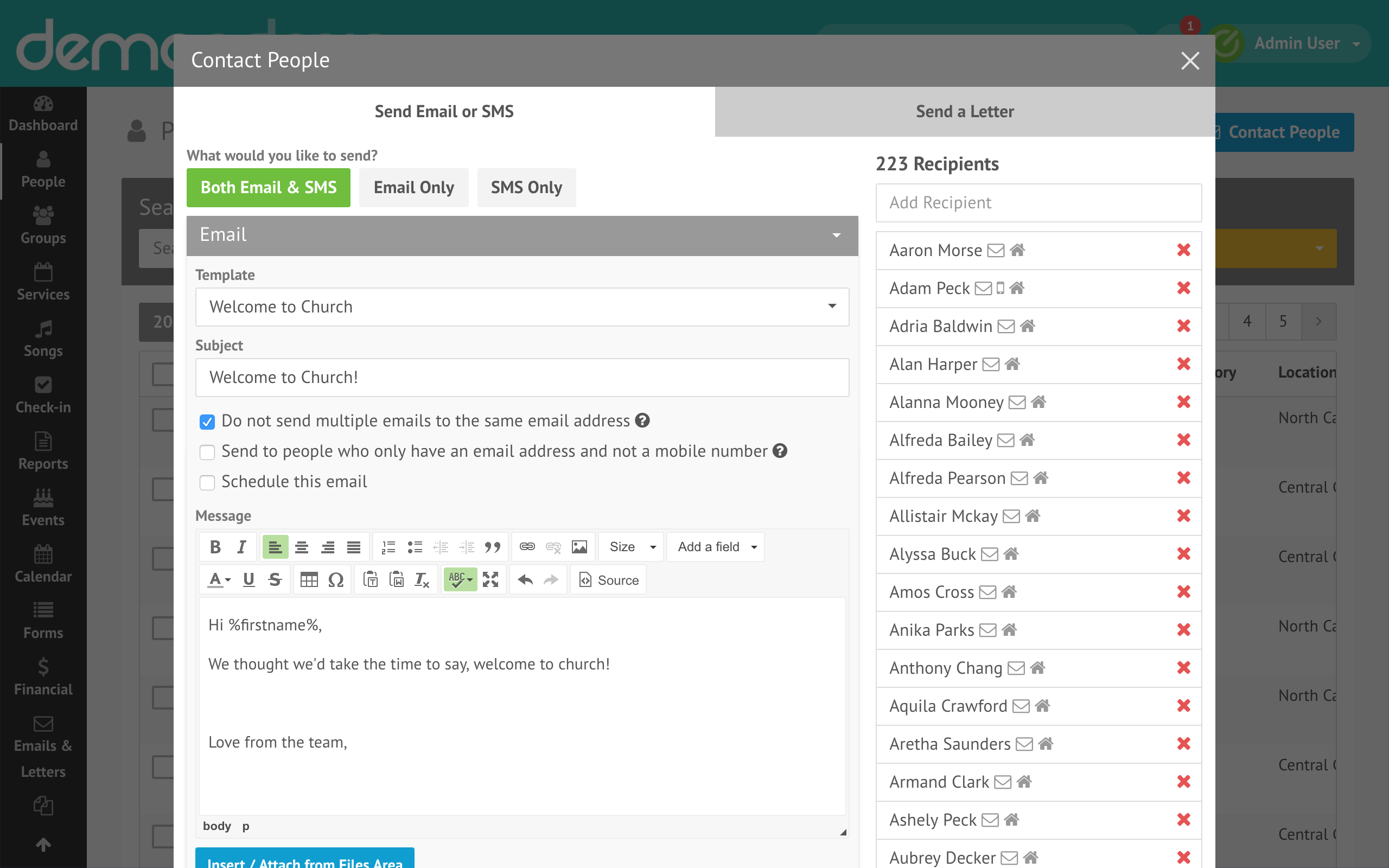
Task: Click the Add Recipient input field
Action: tap(1038, 203)
